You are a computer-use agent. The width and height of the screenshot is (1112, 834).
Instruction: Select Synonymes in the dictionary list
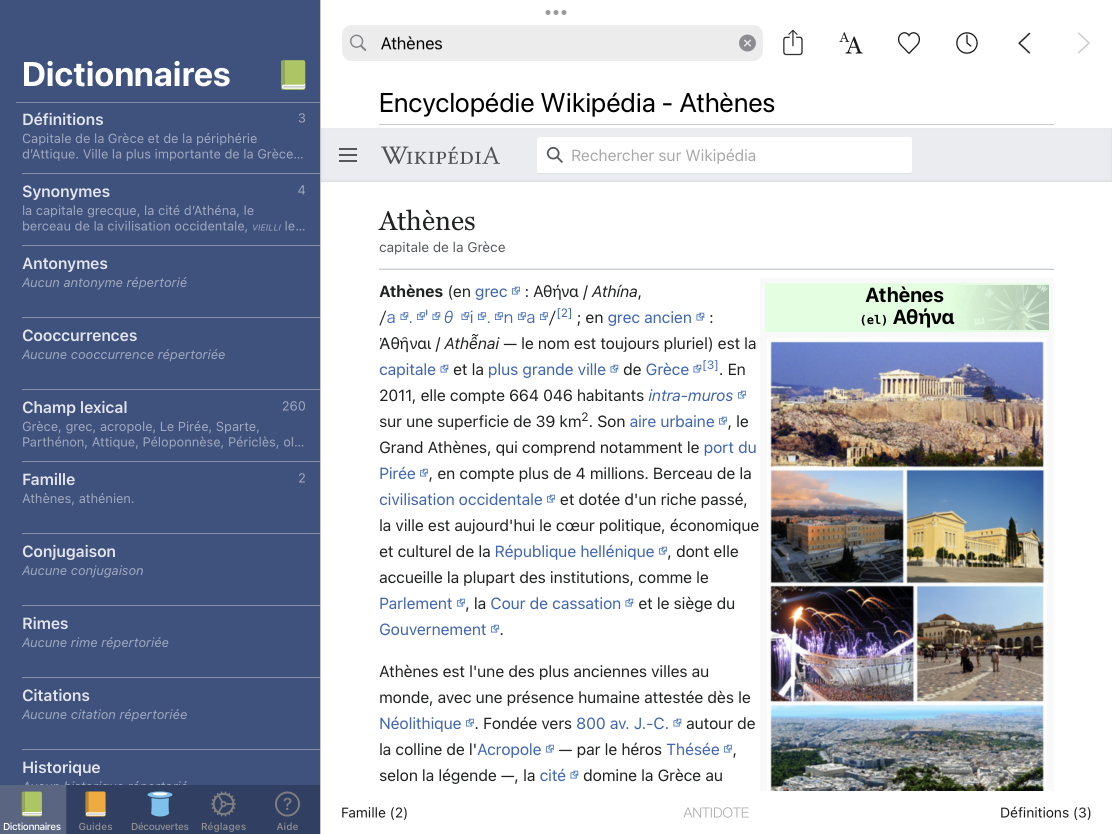[160, 209]
